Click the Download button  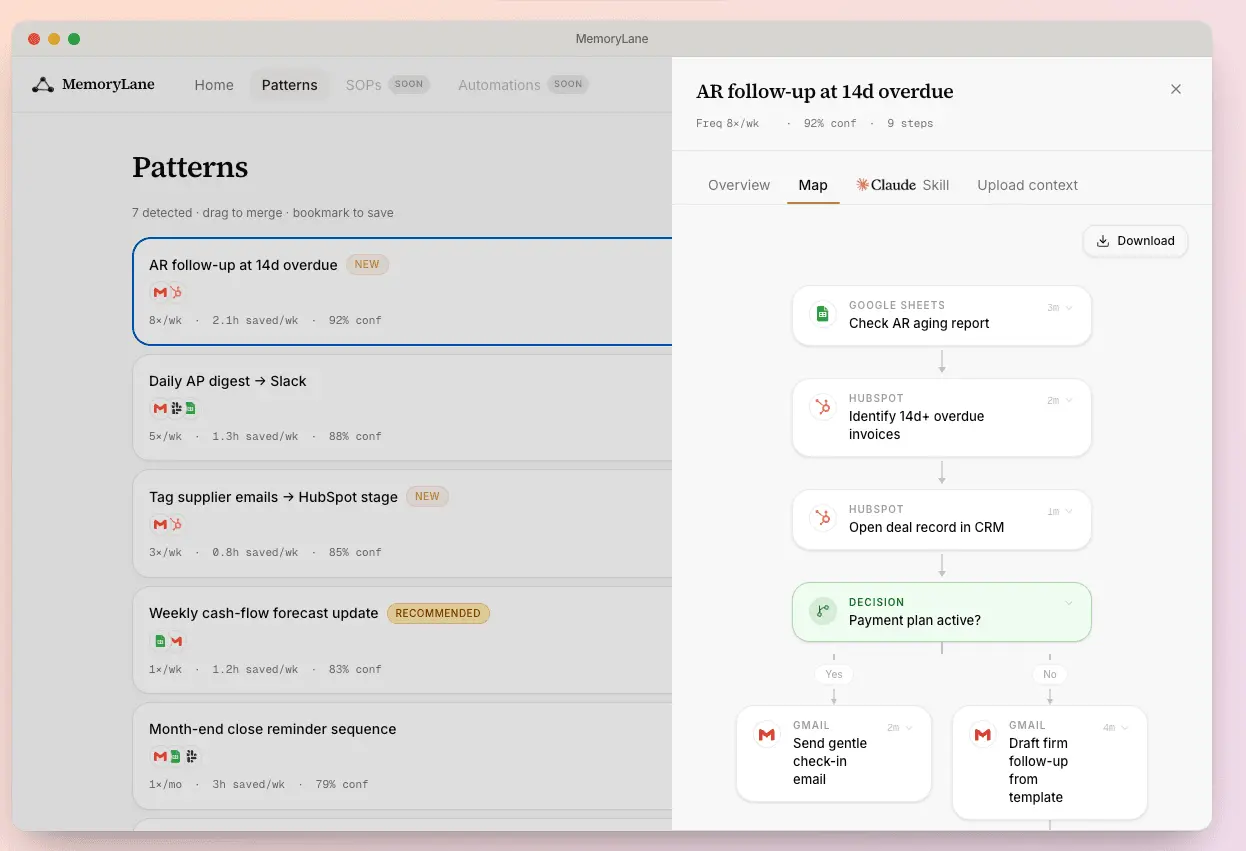click(x=1135, y=241)
